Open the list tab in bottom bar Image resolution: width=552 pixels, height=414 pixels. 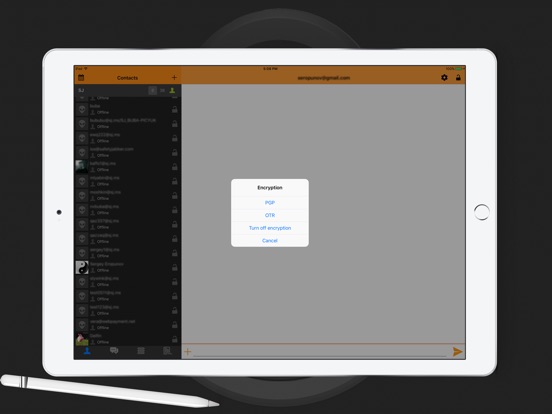pos(141,351)
